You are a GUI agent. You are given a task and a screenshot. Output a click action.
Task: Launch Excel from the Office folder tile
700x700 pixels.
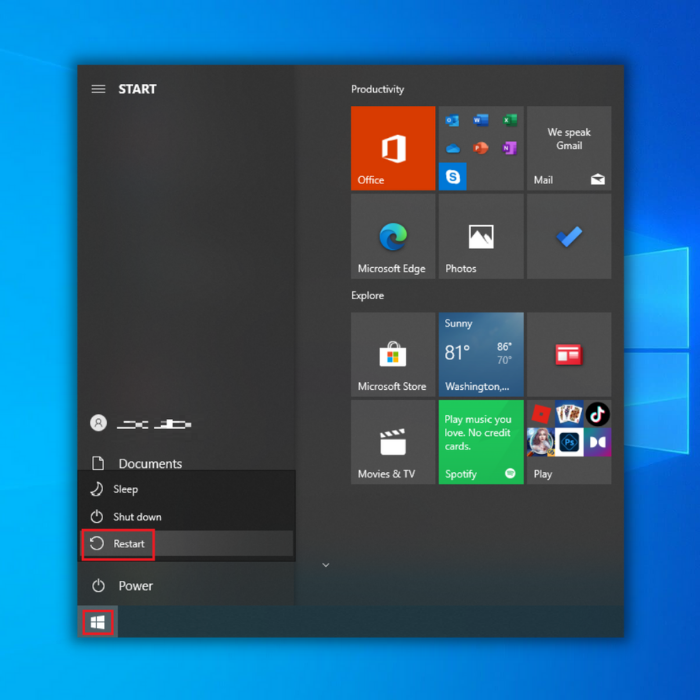pos(509,120)
